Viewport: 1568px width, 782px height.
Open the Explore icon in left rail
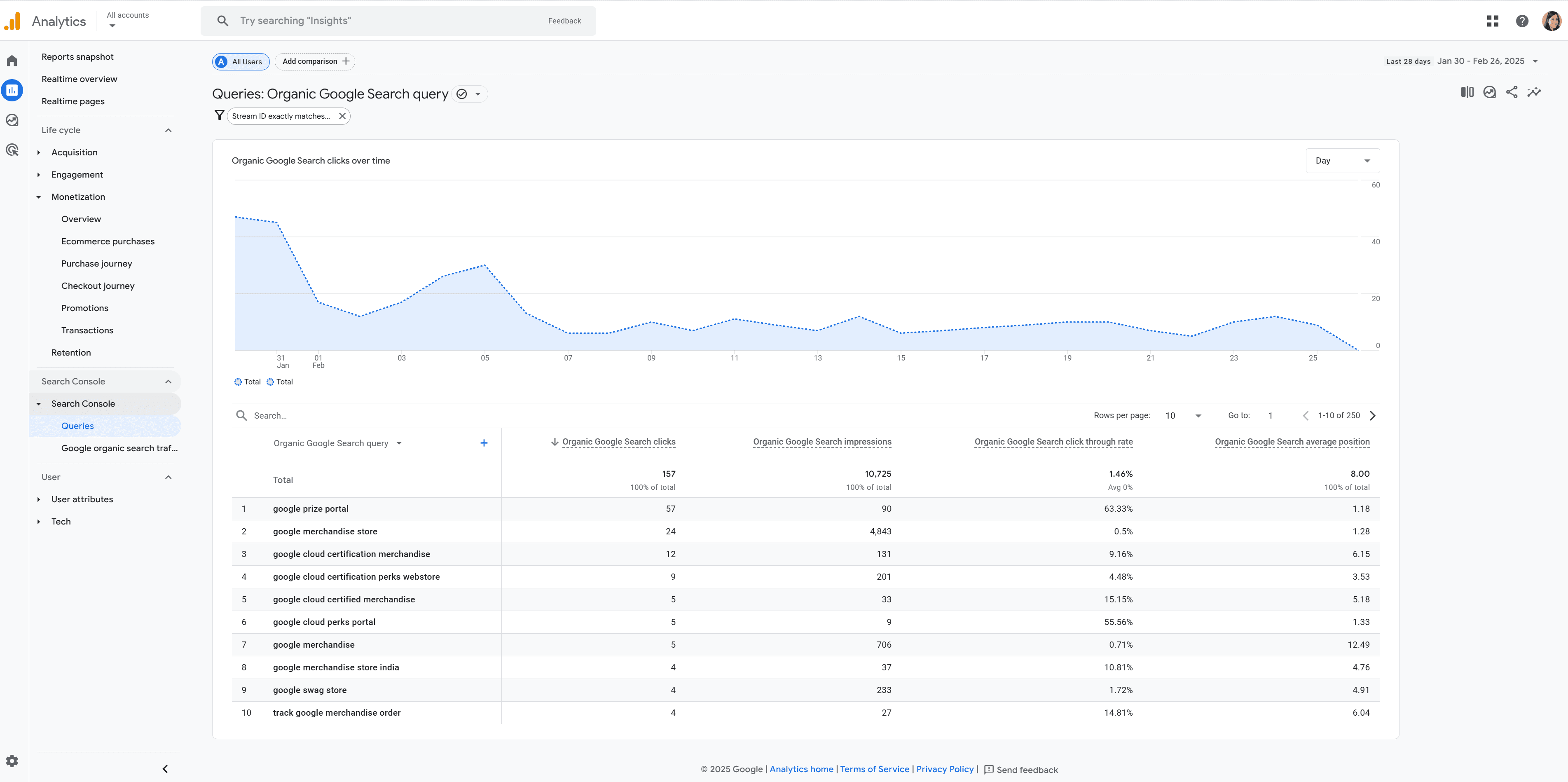[12, 120]
